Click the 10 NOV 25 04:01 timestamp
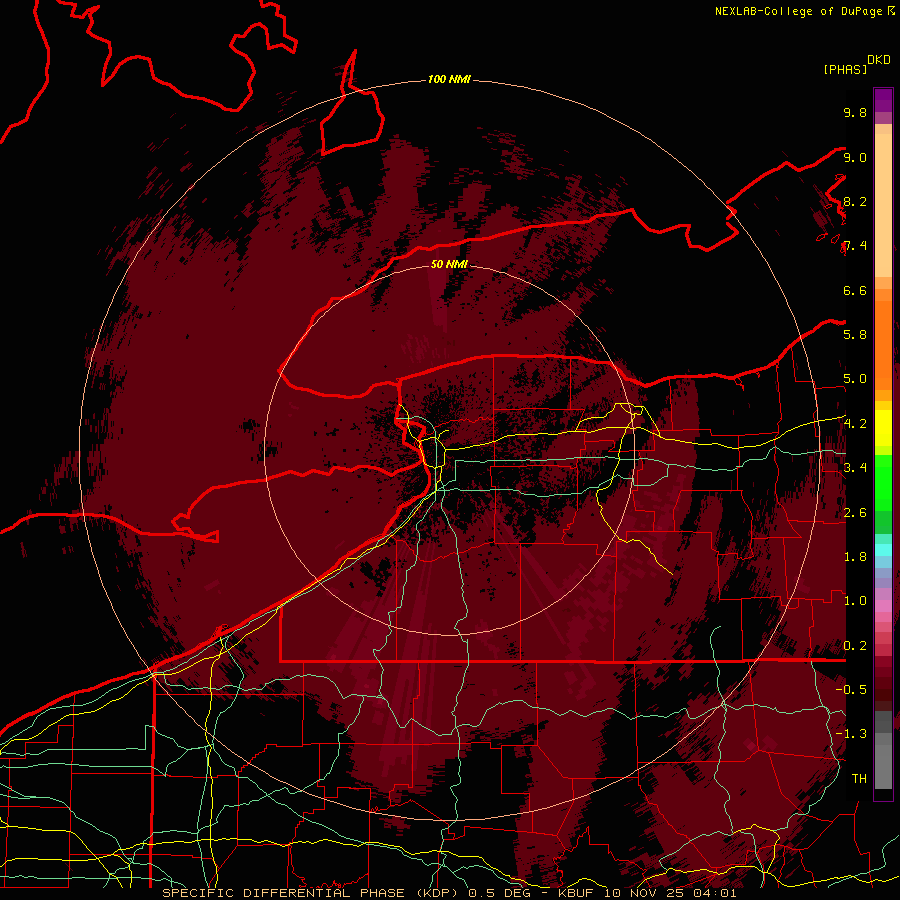Image resolution: width=900 pixels, height=900 pixels. [670, 893]
